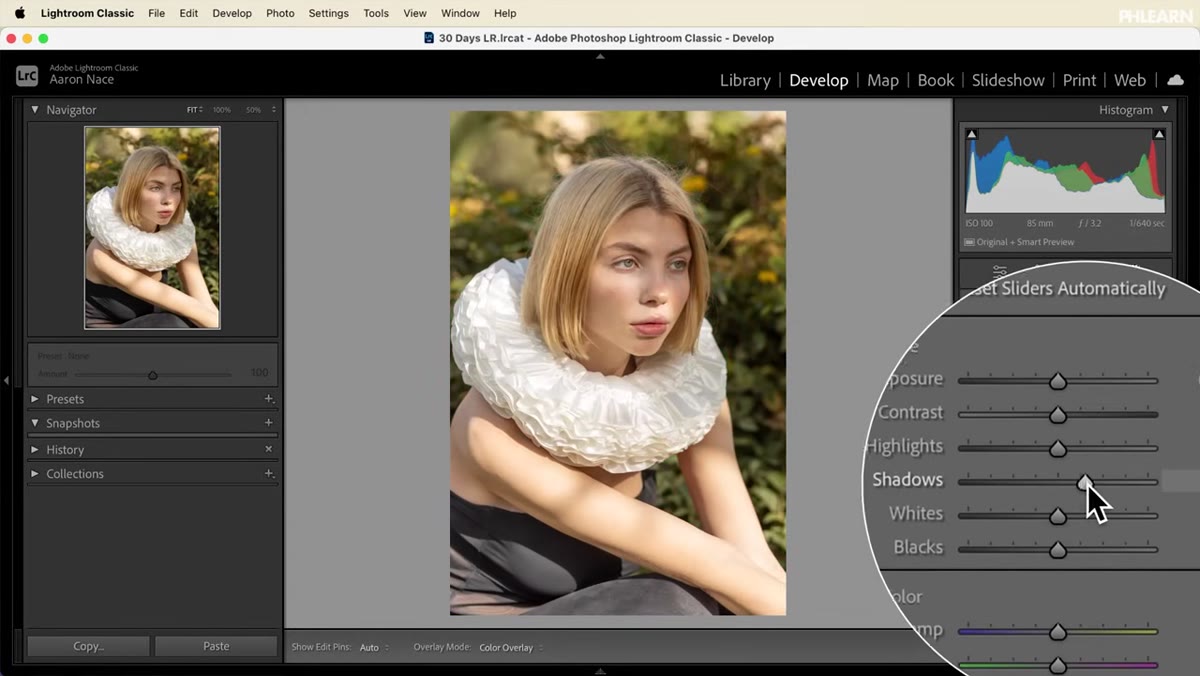Open the Show Edit Pins Auto dropdown

coord(374,648)
